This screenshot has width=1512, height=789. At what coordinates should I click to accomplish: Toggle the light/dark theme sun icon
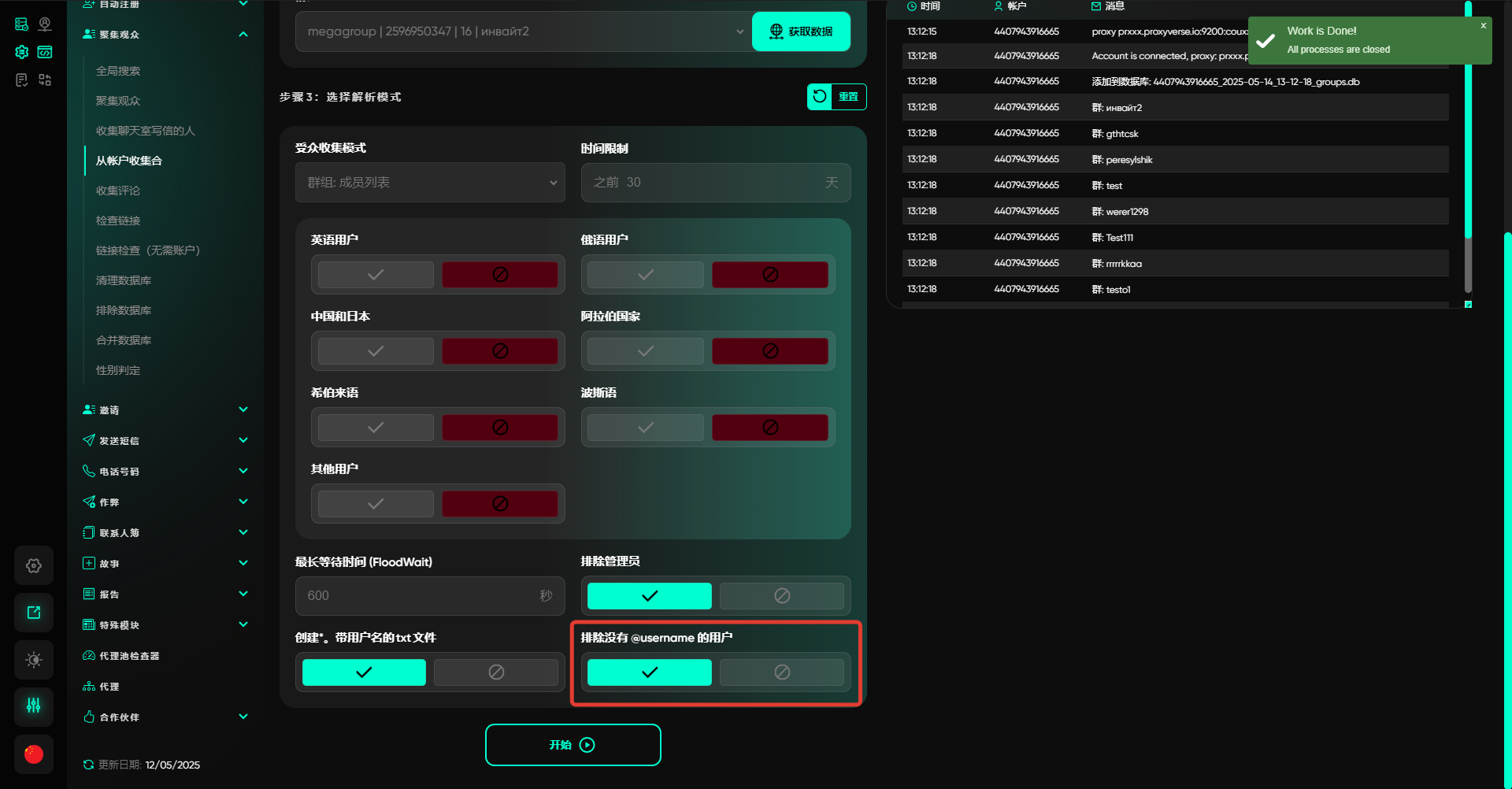point(34,660)
